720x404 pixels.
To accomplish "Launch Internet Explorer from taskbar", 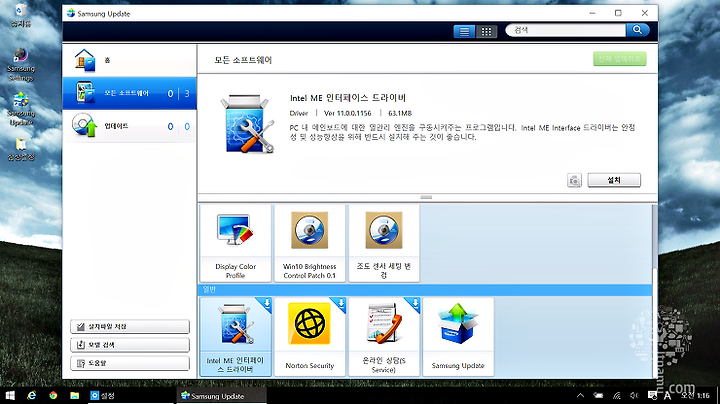I will point(31,395).
